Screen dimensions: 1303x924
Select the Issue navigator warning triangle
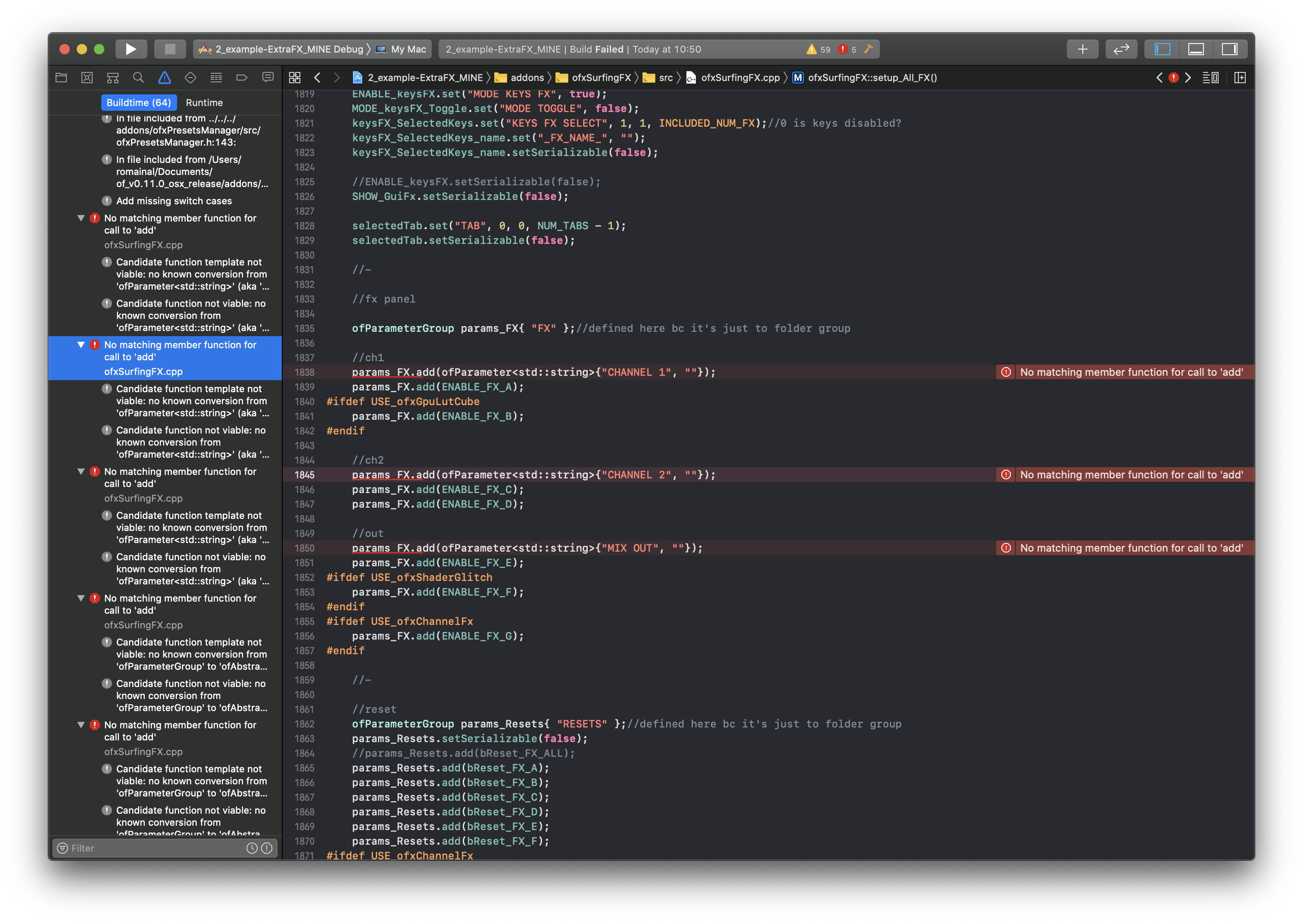(164, 78)
